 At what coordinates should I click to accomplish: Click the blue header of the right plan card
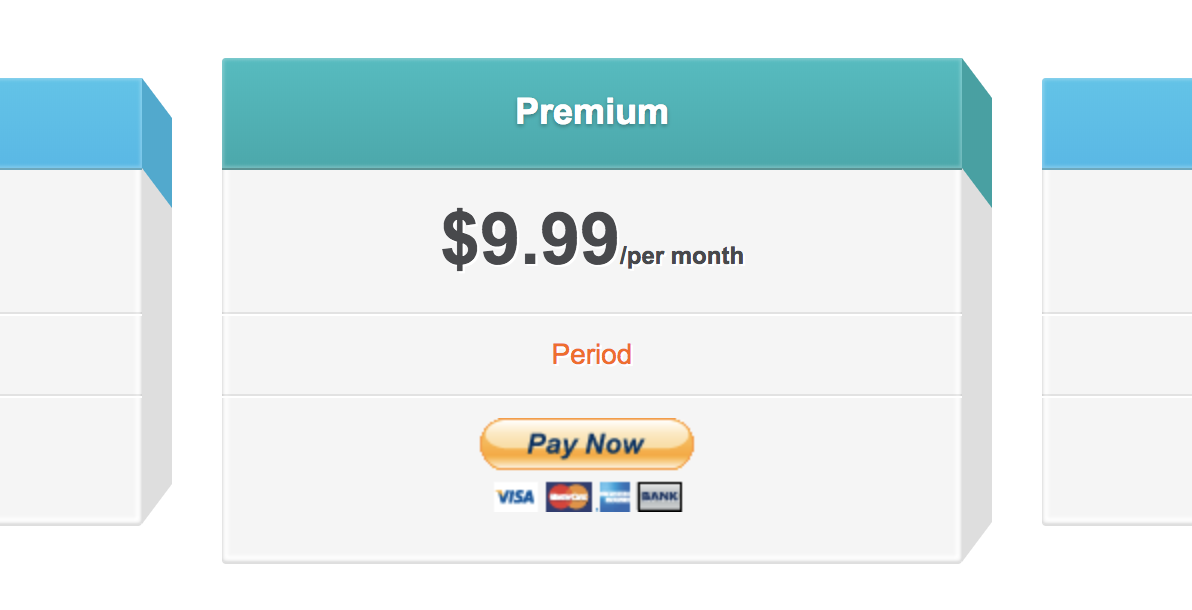tap(1117, 123)
